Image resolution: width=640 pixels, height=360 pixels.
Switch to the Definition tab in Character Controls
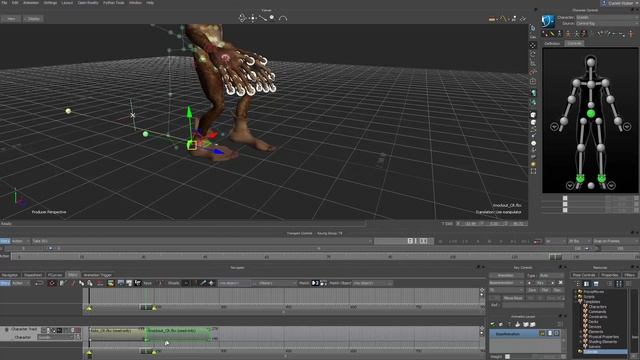(552, 43)
